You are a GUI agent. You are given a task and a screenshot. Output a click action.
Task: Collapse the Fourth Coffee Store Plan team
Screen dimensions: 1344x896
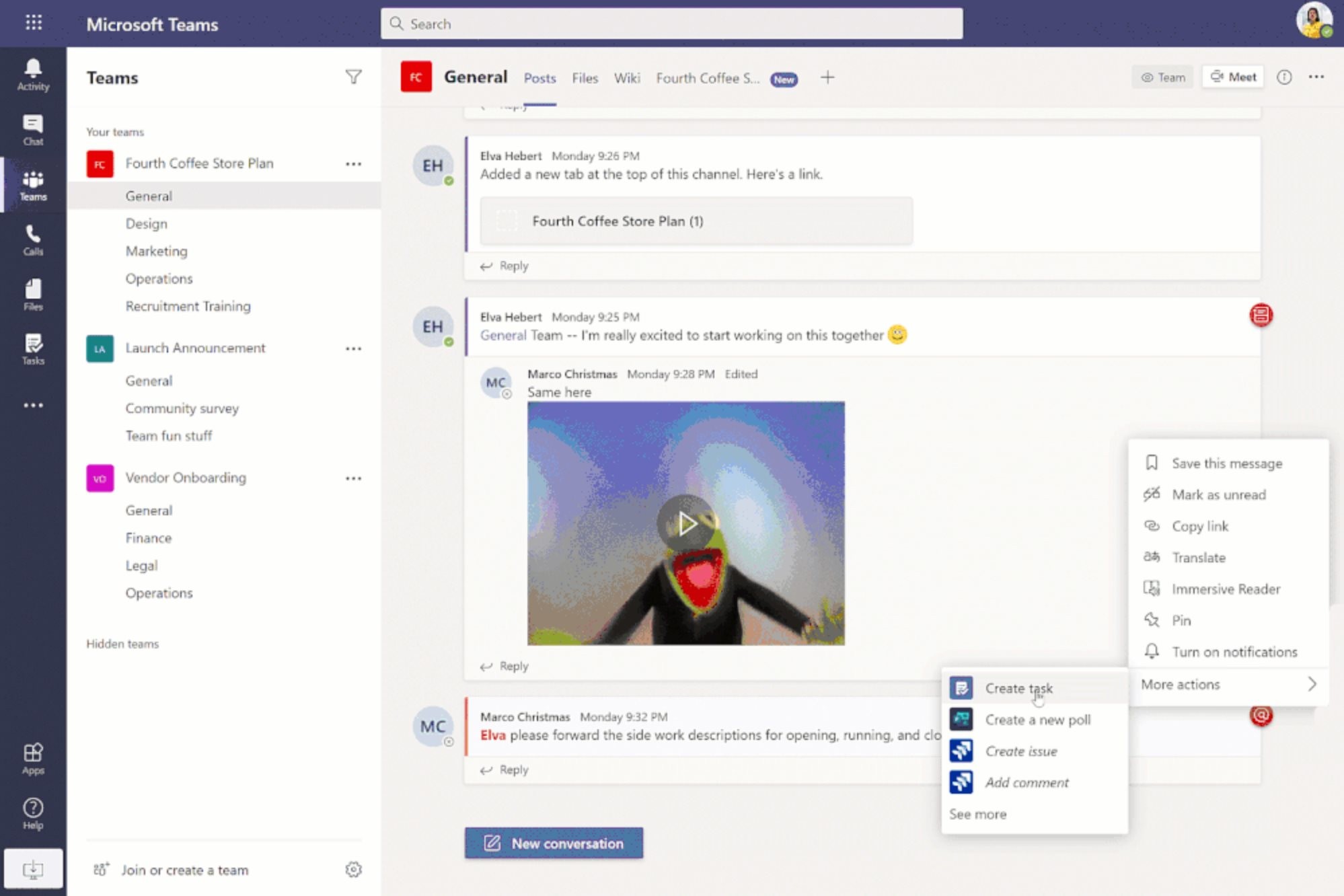[199, 163]
